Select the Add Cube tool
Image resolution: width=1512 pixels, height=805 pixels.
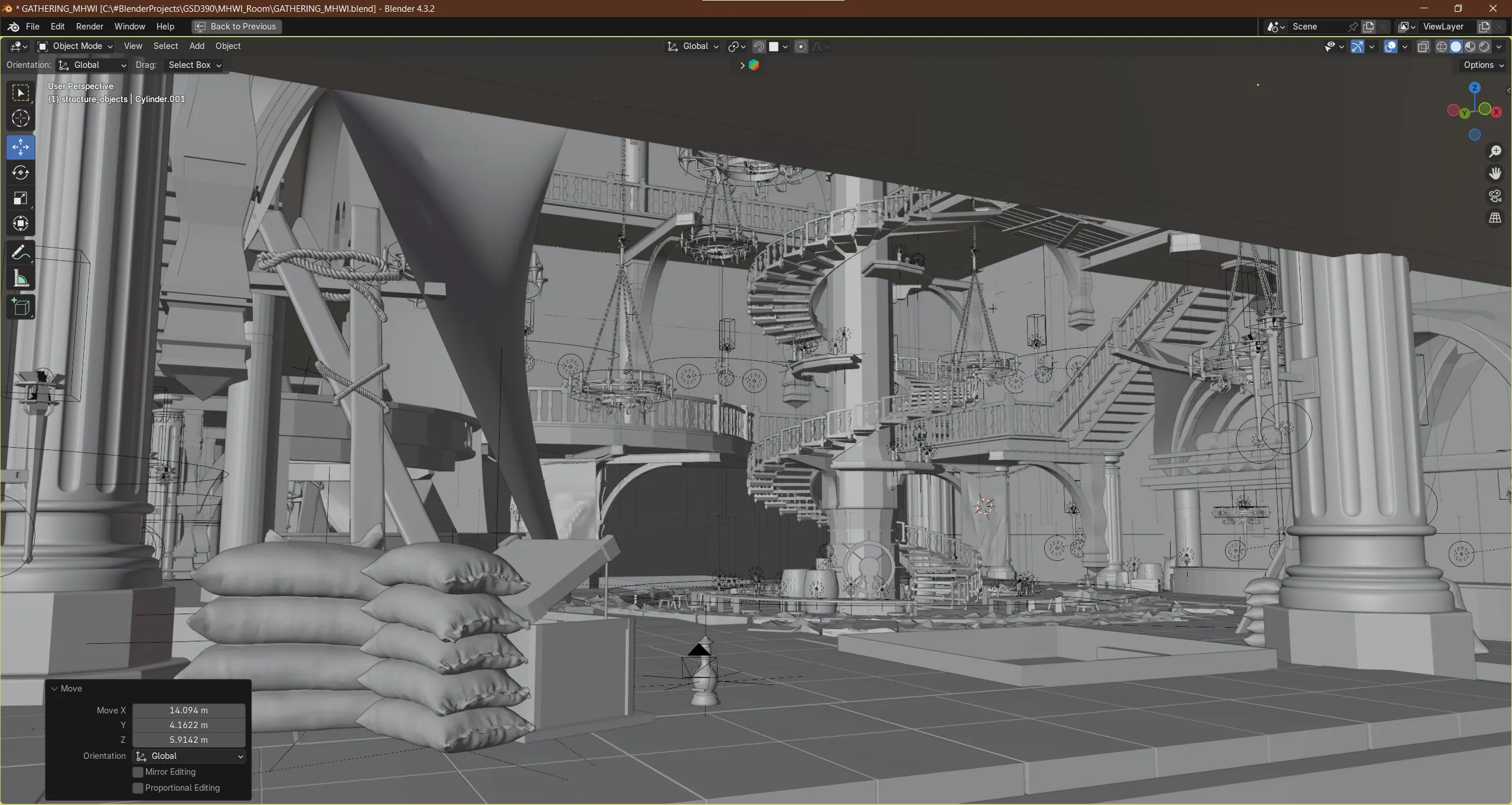click(21, 307)
